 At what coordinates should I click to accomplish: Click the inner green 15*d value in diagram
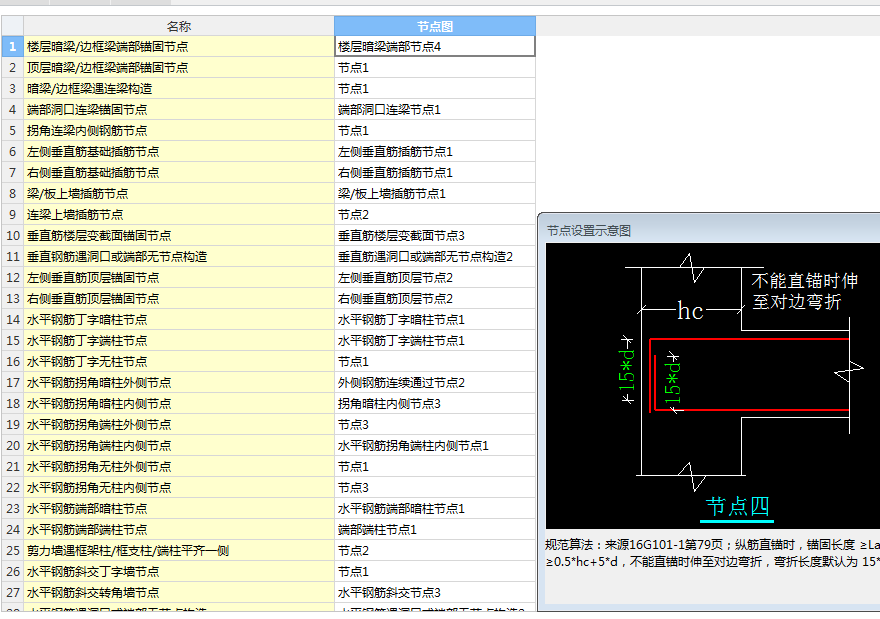pos(672,383)
